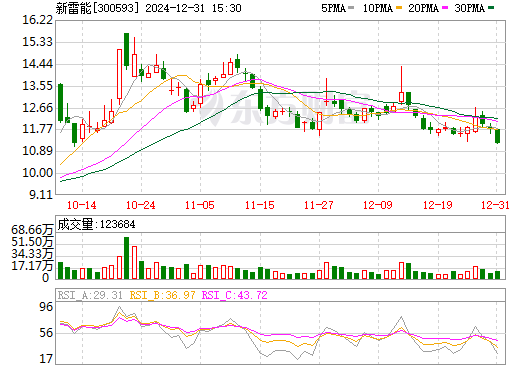Click the 成交量:123684 volume readout
520x365 pixels.
pyautogui.click(x=96, y=224)
